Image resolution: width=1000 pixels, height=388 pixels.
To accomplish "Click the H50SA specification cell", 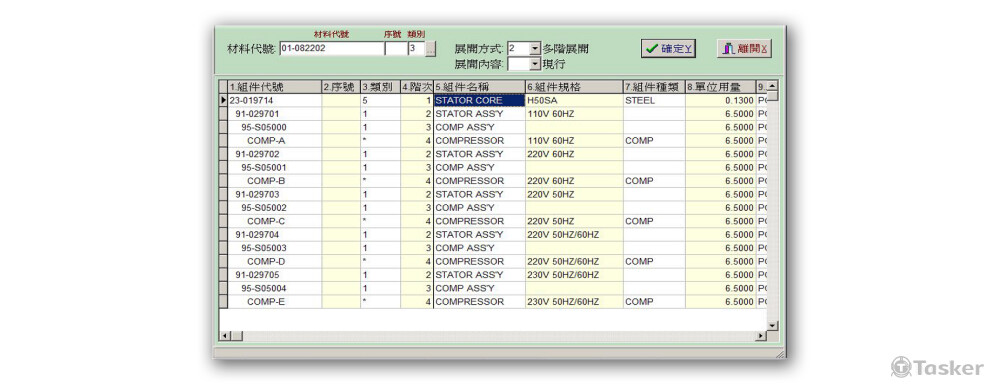I will click(x=575, y=100).
